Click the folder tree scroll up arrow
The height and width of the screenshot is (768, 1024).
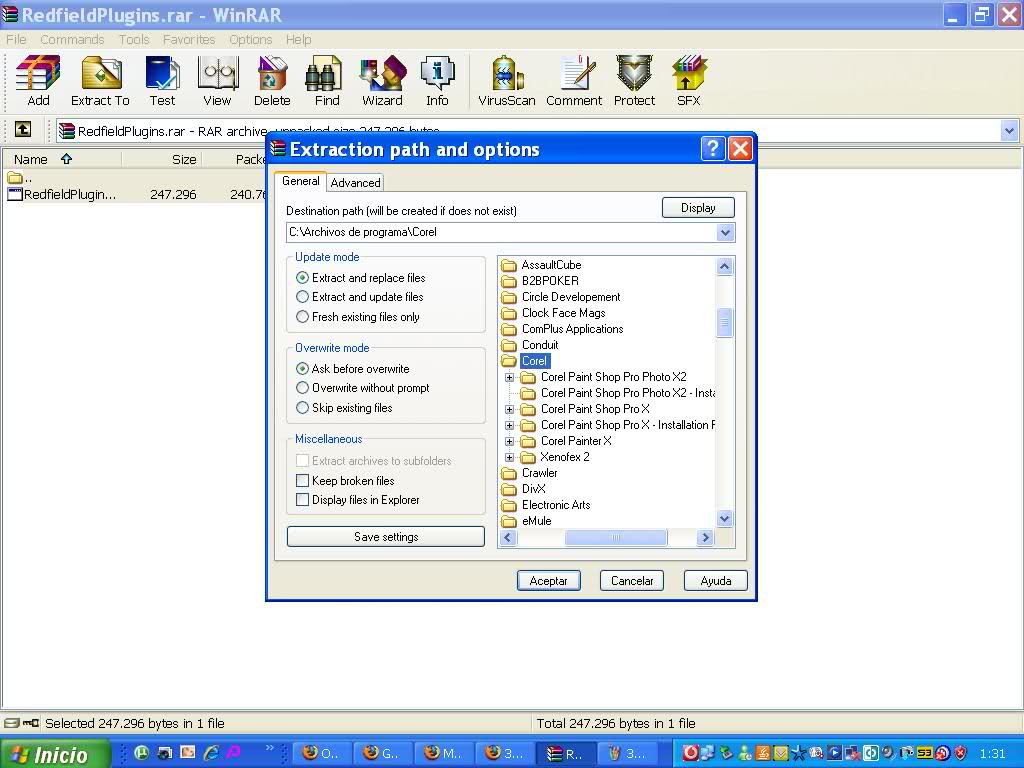pyautogui.click(x=724, y=266)
